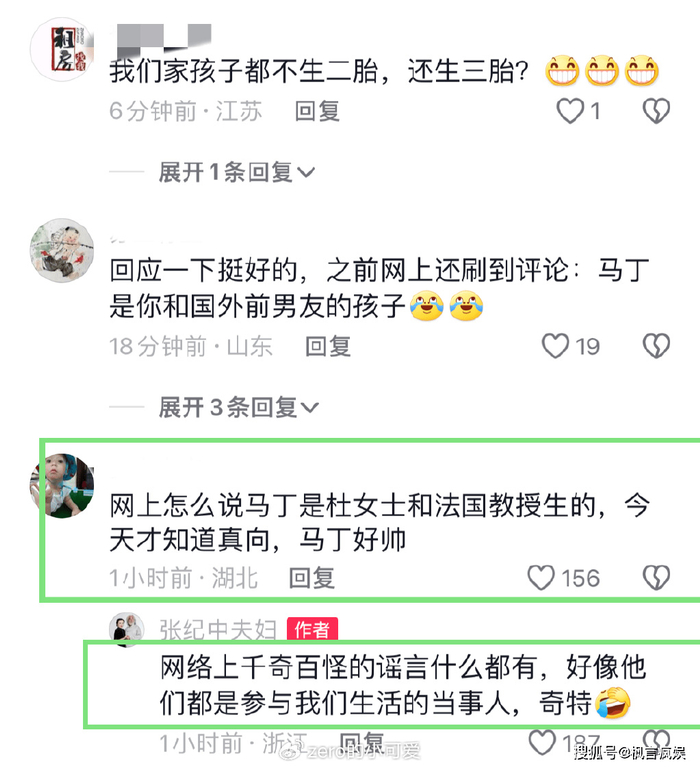Open the baby photo avatar profile
The image size is (700, 767).
click(x=62, y=485)
